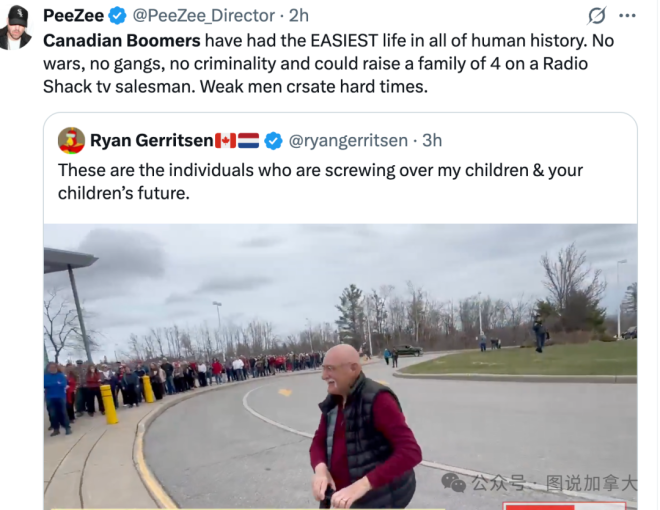
Task: Open PeeZee's profile avatar
Action: 16,27
